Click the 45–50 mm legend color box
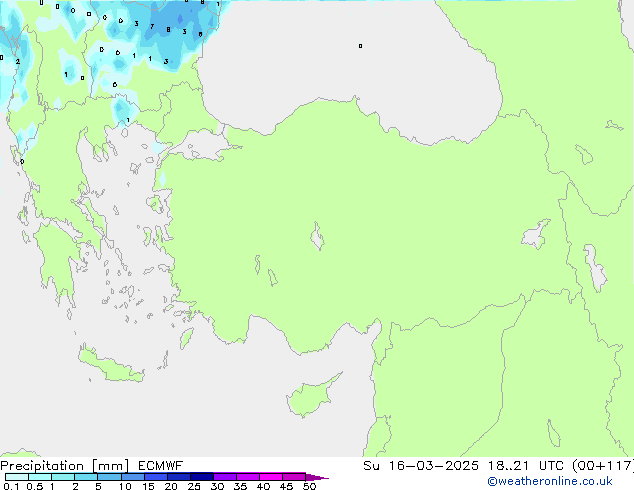This screenshot has height=490, width=634. [x=294, y=477]
